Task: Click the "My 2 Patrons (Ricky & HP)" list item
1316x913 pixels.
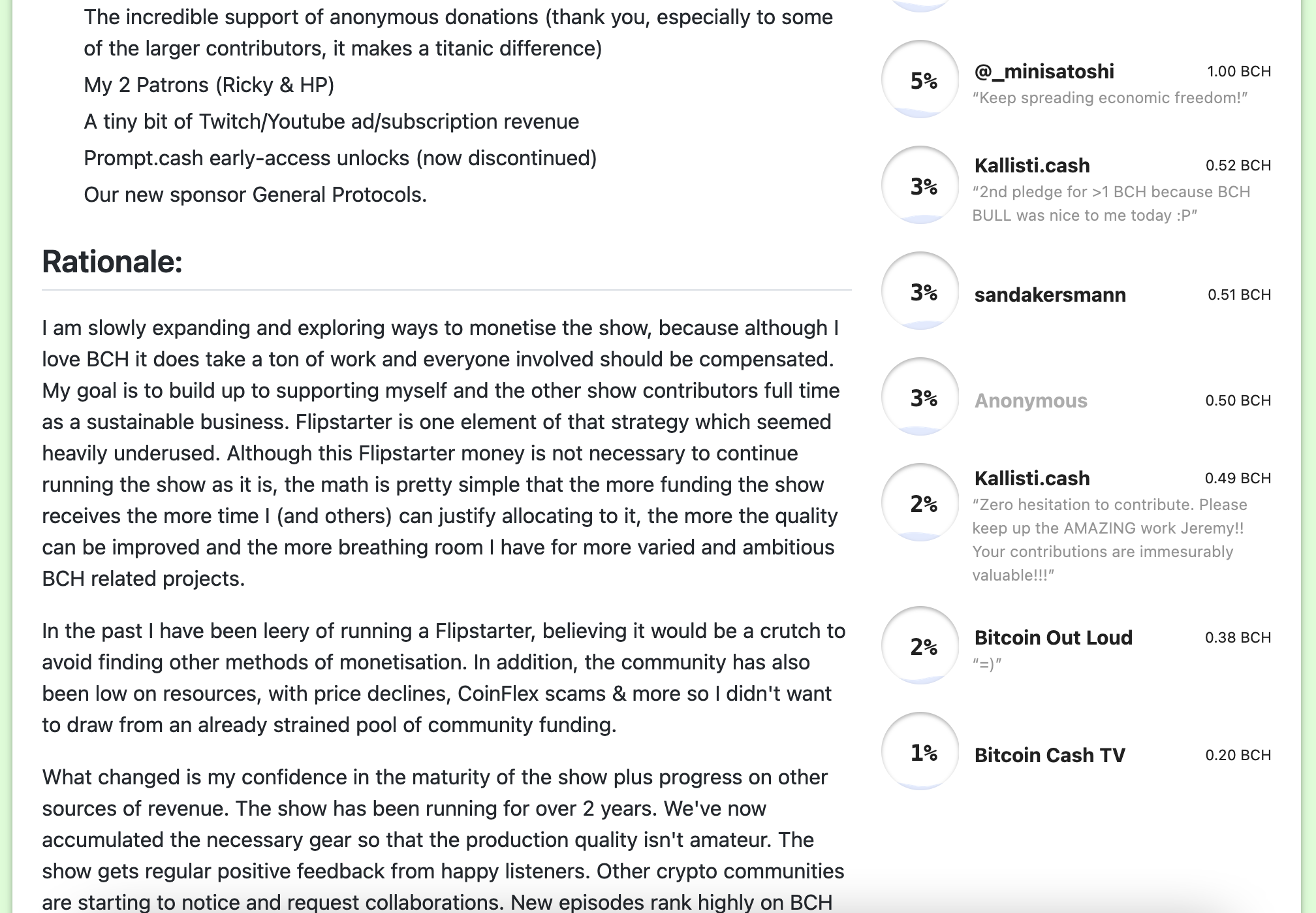Action: [209, 85]
